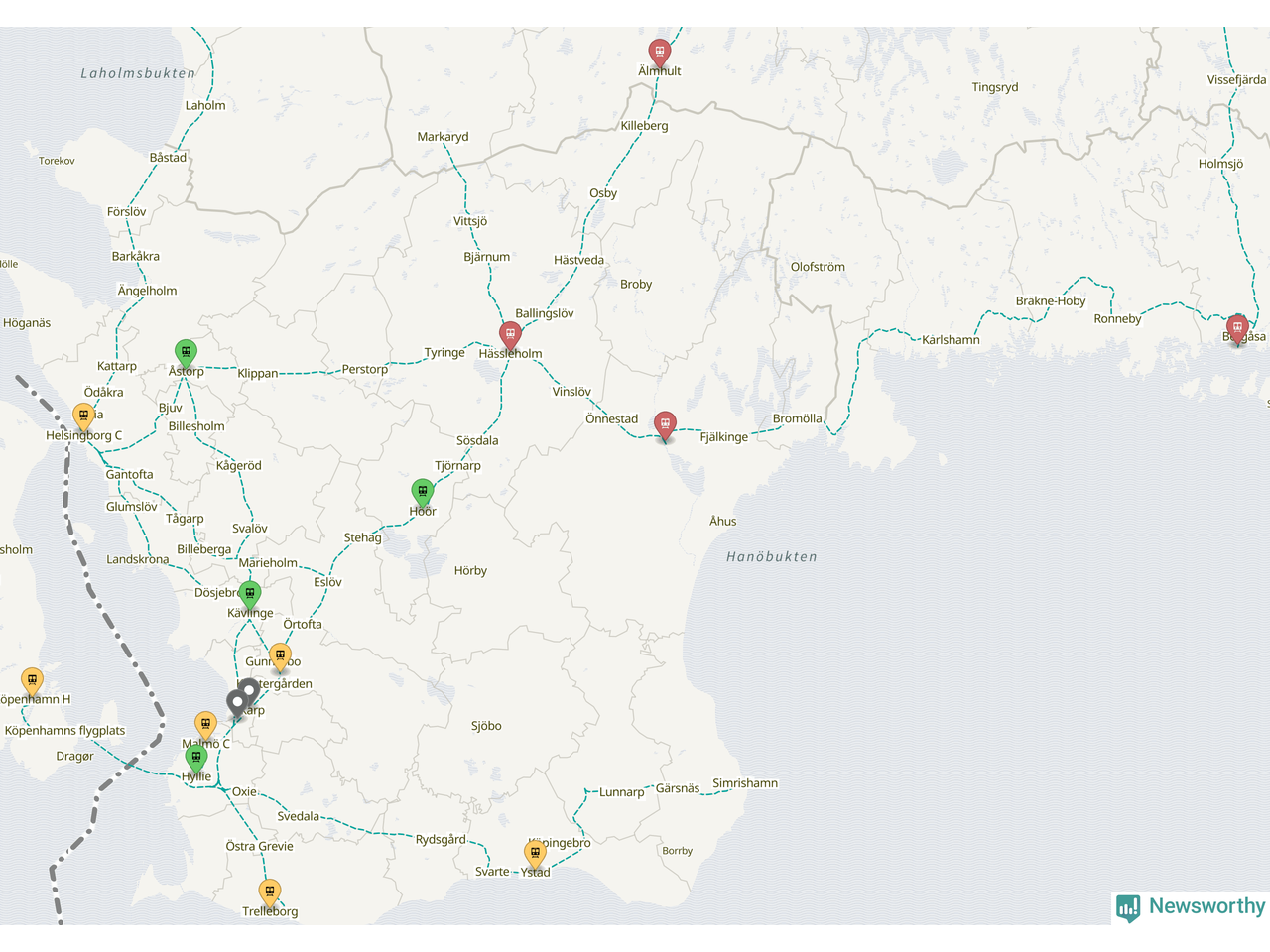Screen dimensions: 1270x952
Task: Open the Newsworthy logo link
Action: (1191, 907)
